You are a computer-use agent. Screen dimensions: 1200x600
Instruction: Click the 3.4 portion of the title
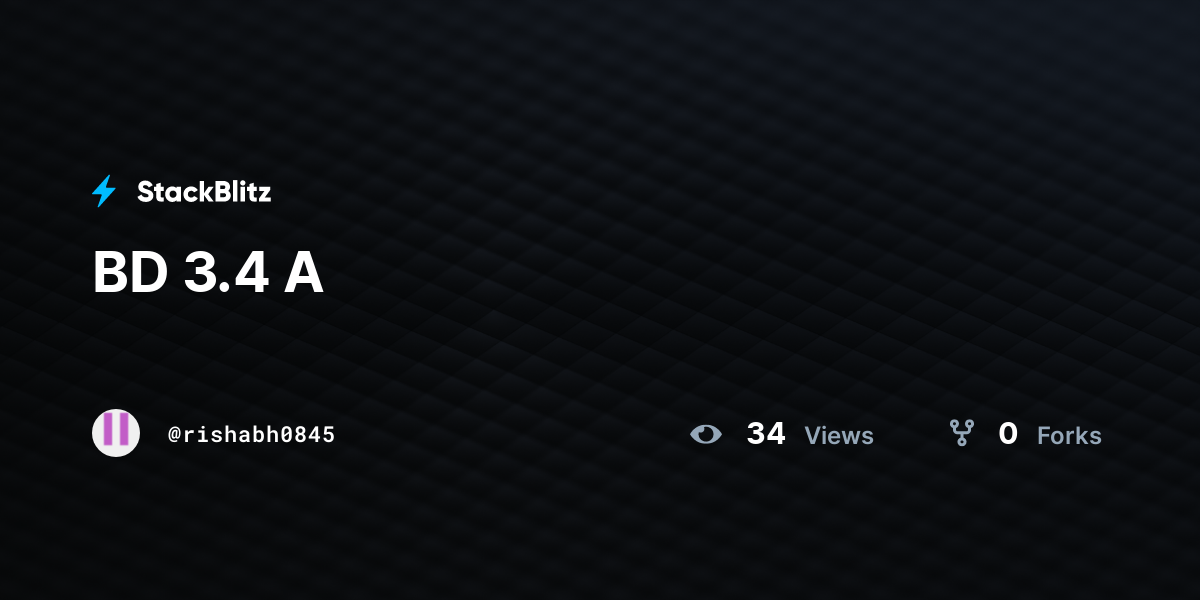click(x=226, y=273)
